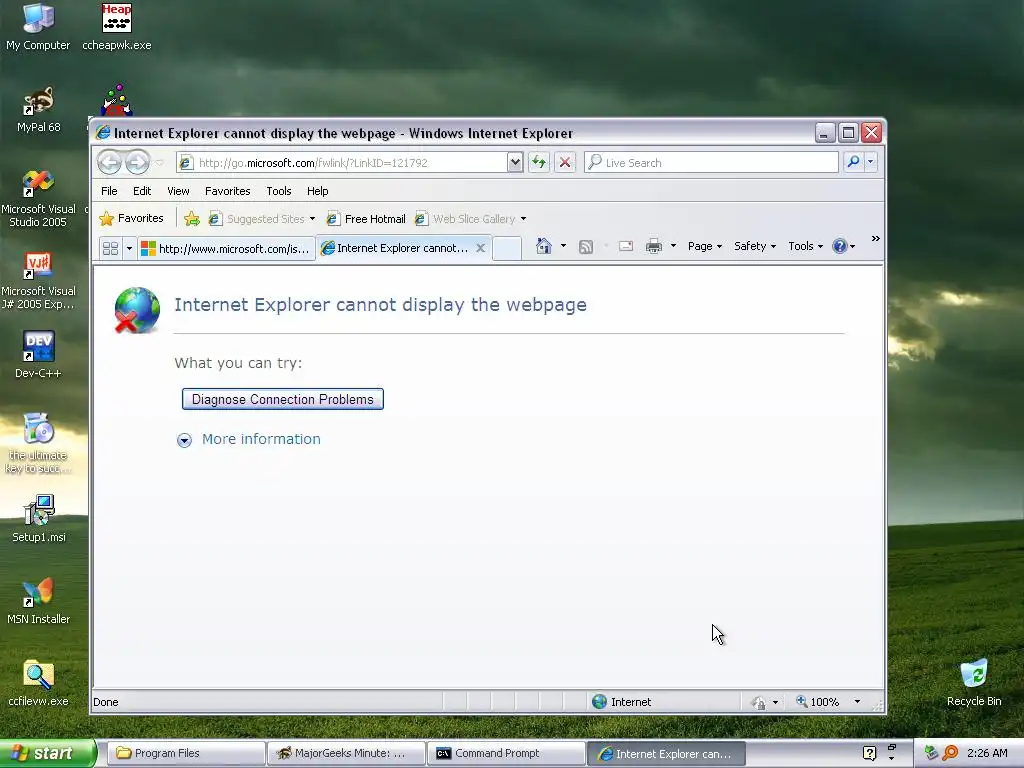The image size is (1024, 768).
Task: Close the Internet Explorer cannot display tab
Action: 480,248
